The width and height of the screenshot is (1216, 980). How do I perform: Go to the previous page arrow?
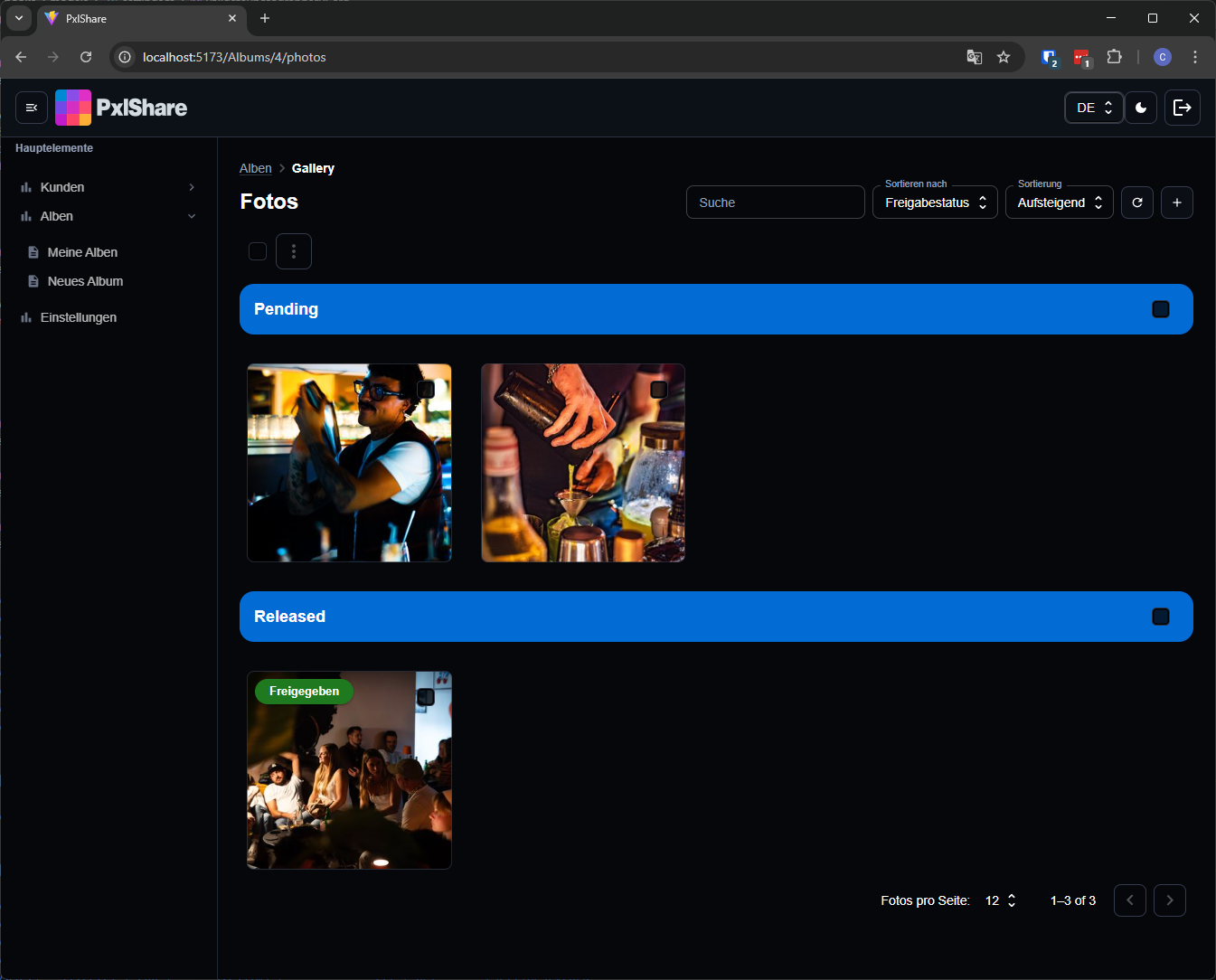point(1130,900)
